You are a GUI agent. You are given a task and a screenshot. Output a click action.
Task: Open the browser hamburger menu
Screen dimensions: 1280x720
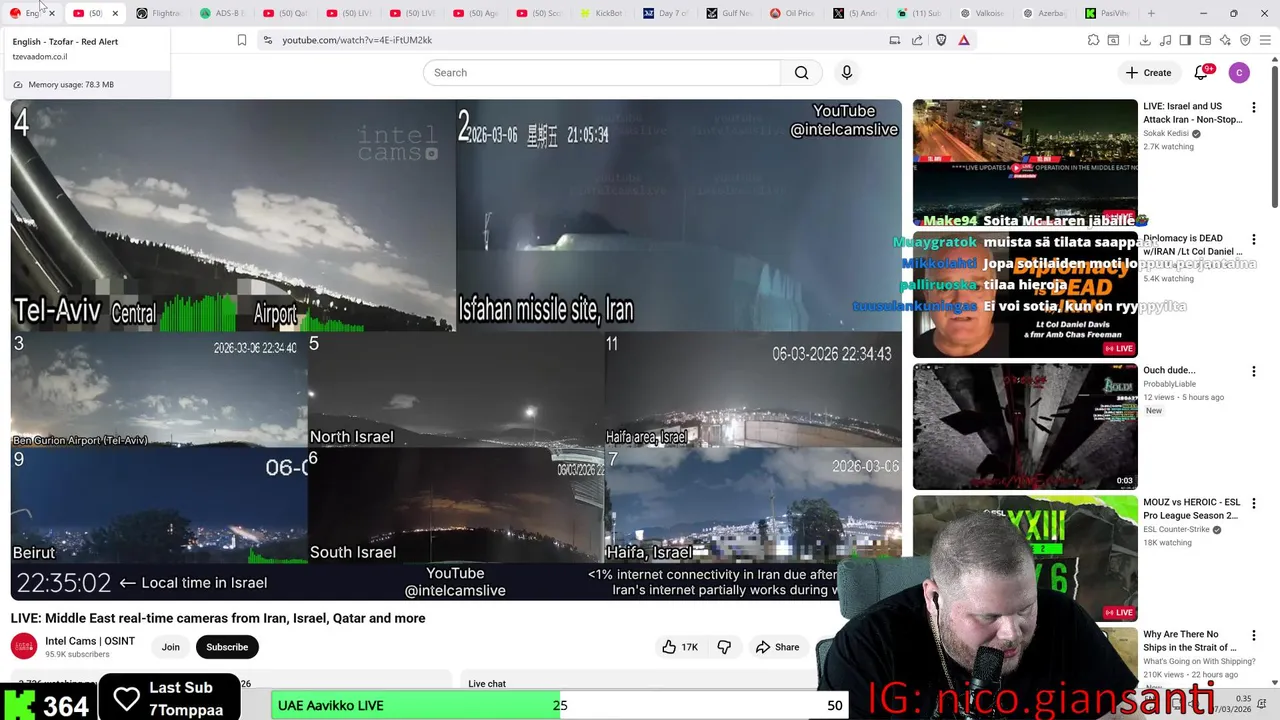coord(1266,40)
